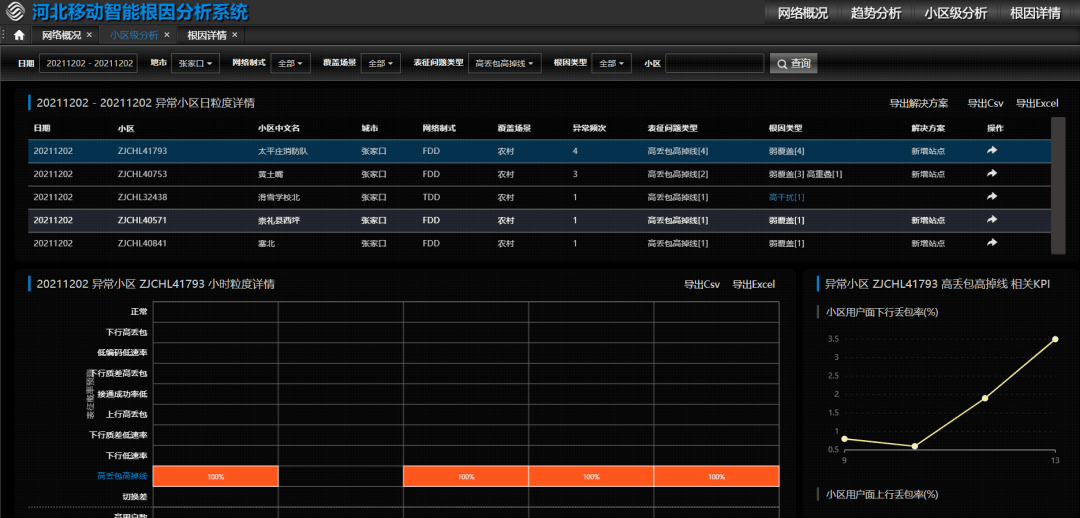Export daily detail table as Excel

tap(1037, 103)
